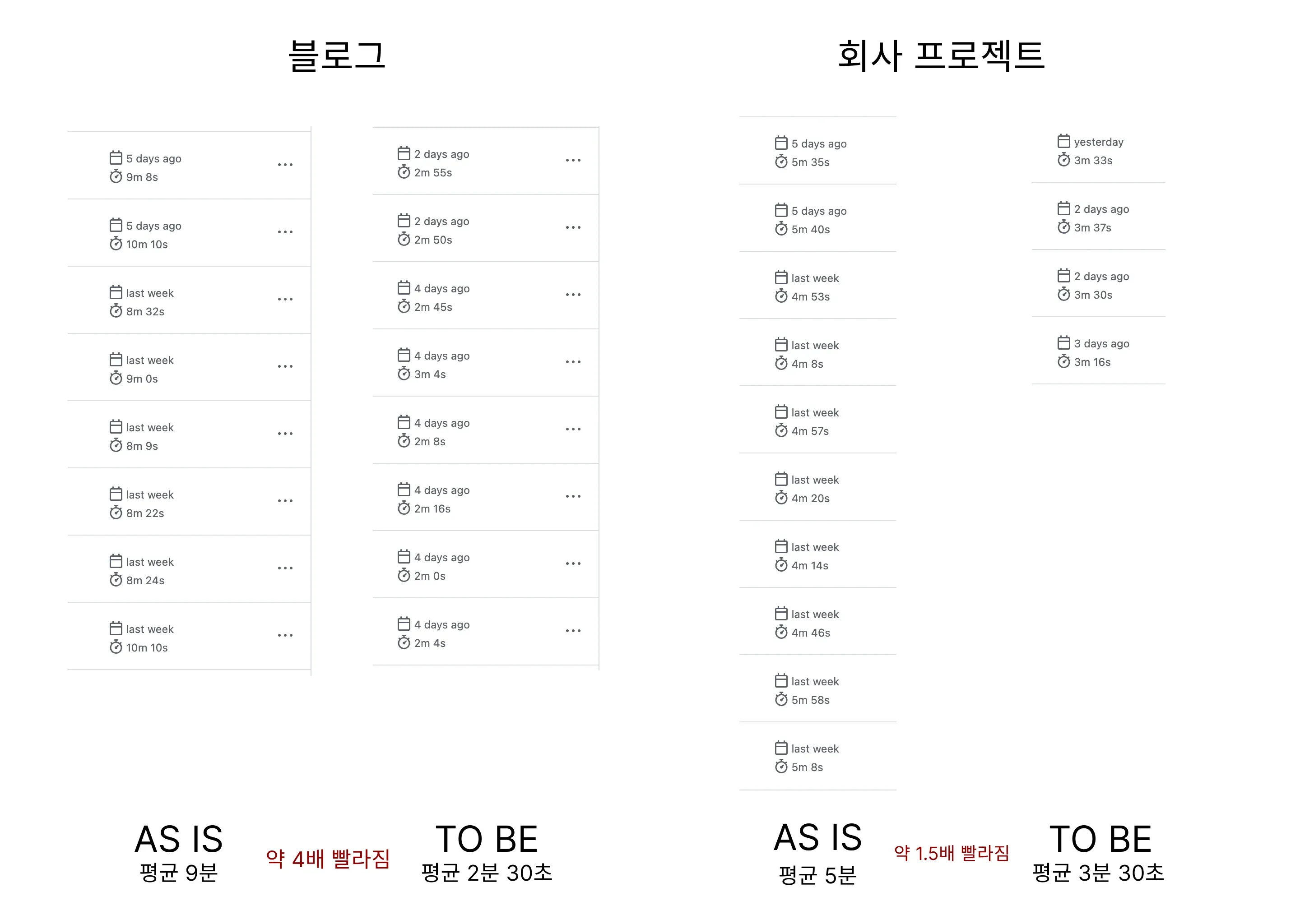Click the TO BE label in the company project section

[x=1101, y=836]
